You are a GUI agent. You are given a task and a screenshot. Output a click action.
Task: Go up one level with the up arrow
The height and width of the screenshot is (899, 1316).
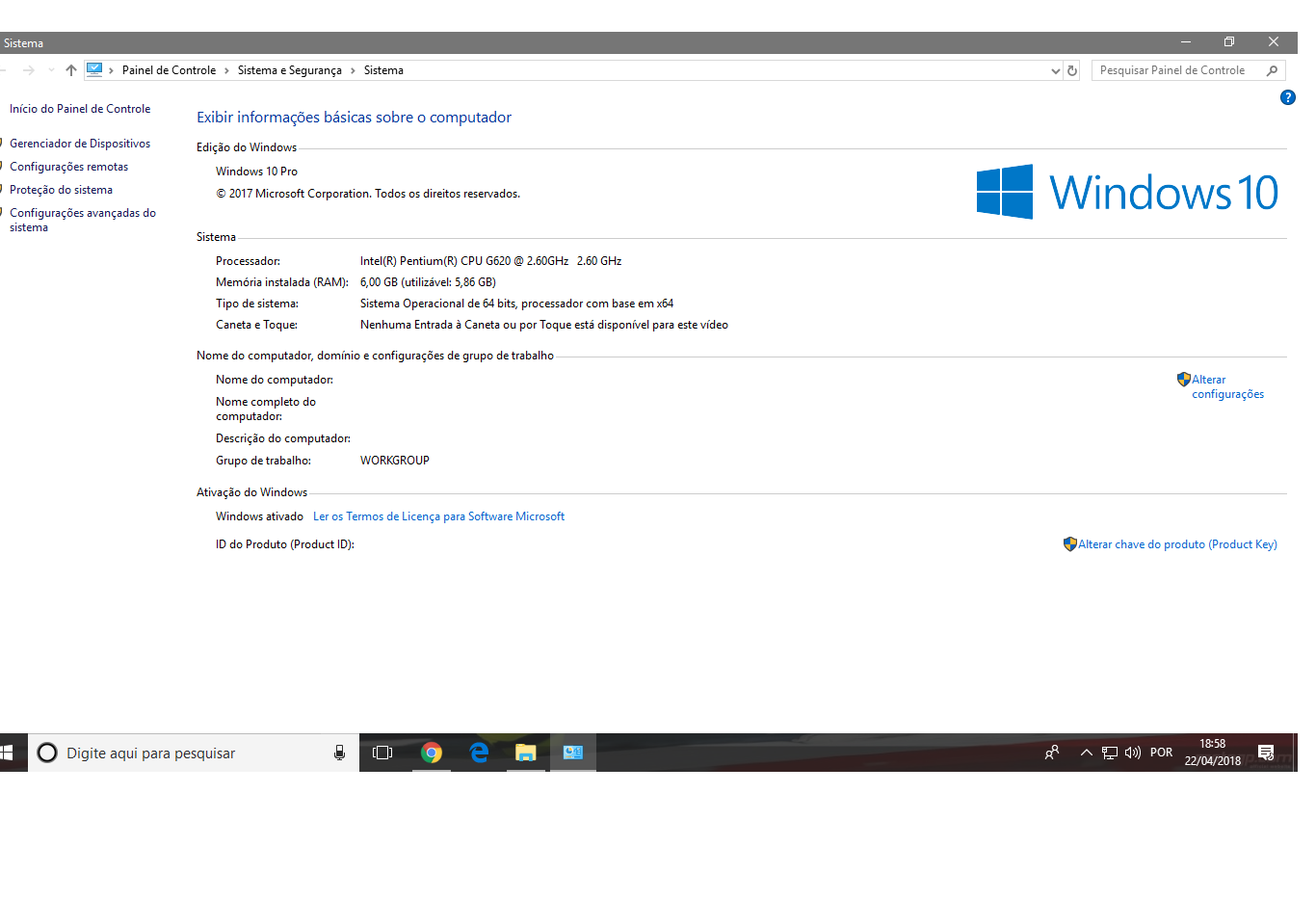point(71,70)
